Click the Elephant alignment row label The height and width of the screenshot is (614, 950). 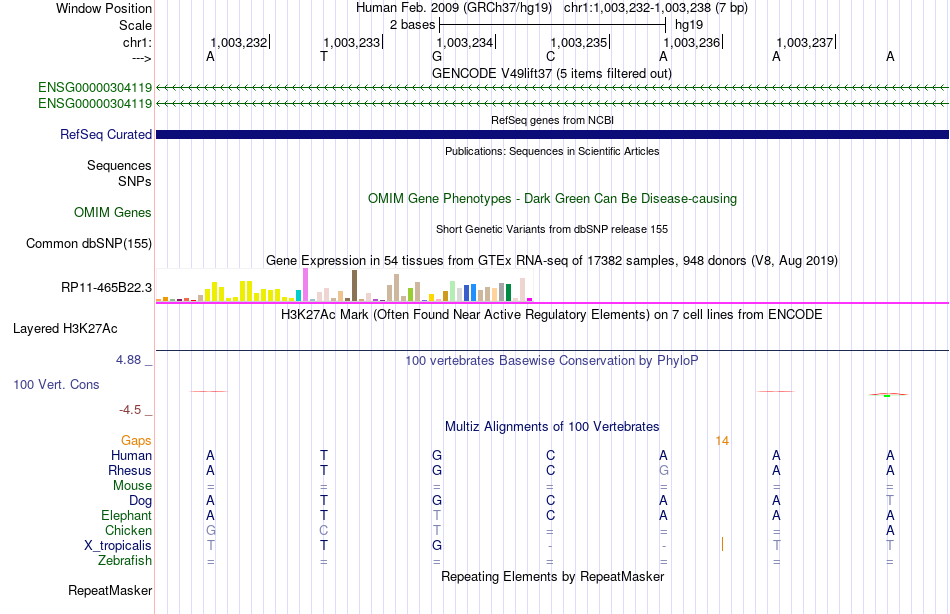(x=126, y=516)
